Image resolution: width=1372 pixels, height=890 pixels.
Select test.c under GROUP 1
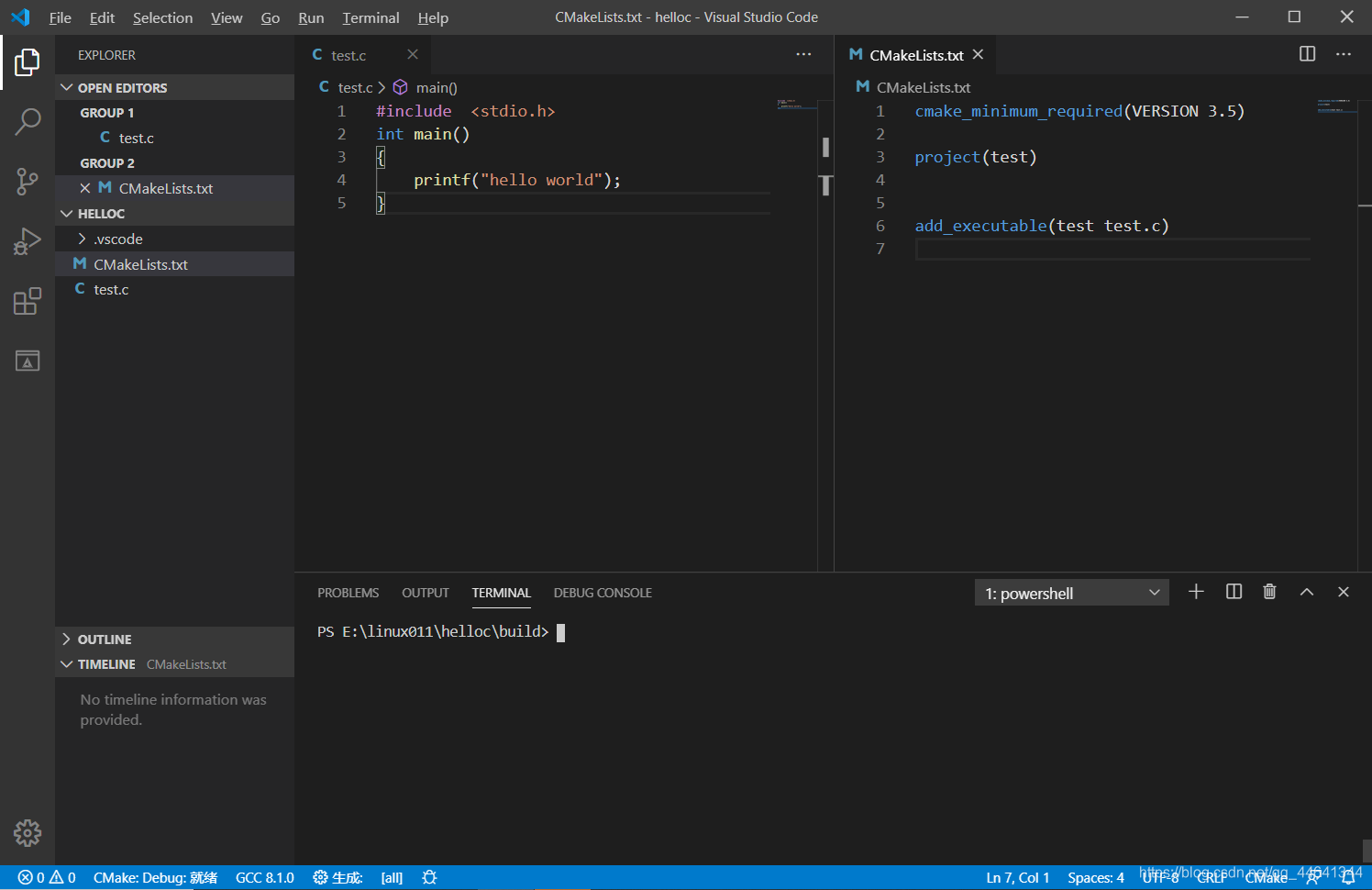[x=134, y=138]
